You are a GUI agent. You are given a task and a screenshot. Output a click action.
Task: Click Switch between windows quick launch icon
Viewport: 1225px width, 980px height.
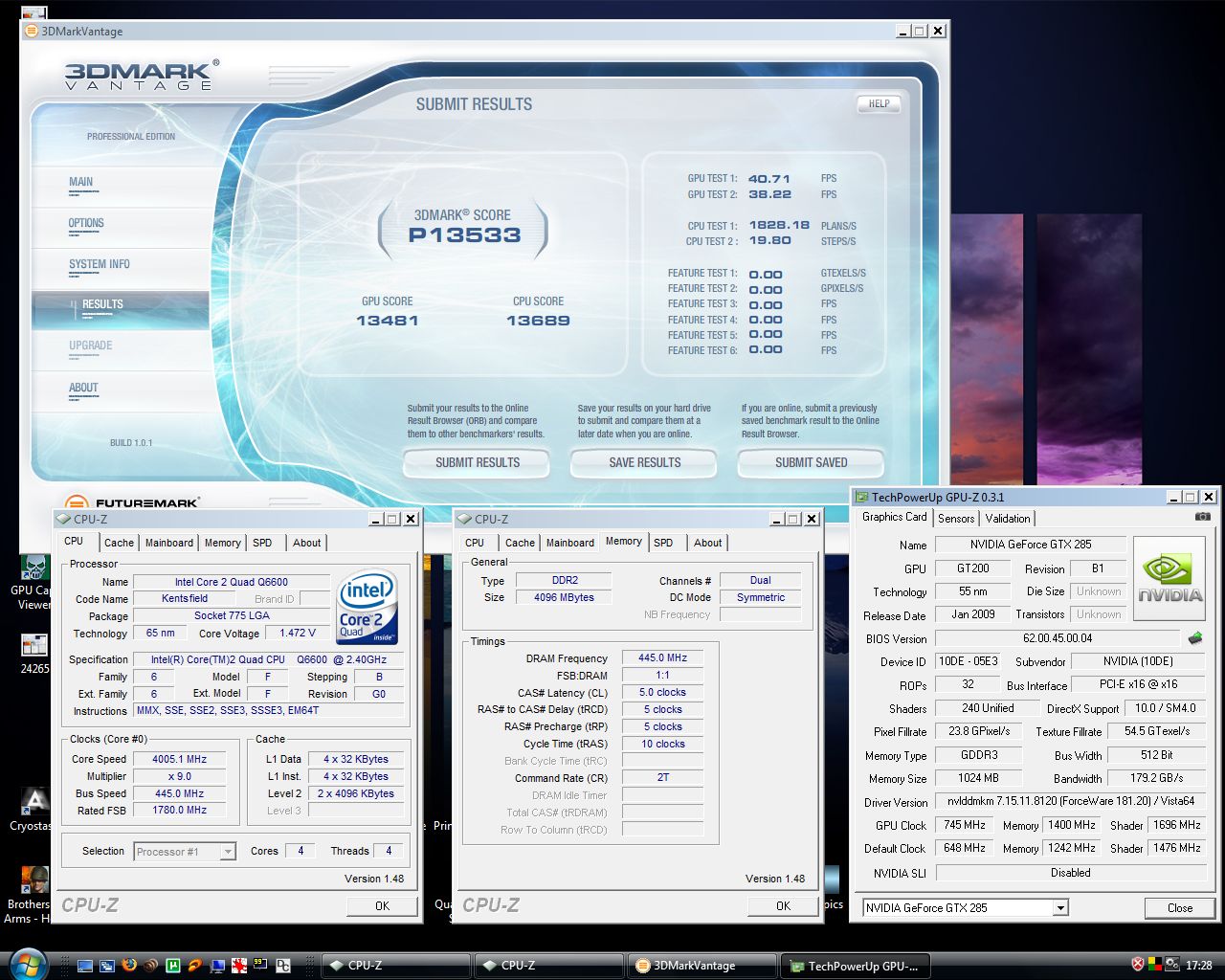(107, 966)
